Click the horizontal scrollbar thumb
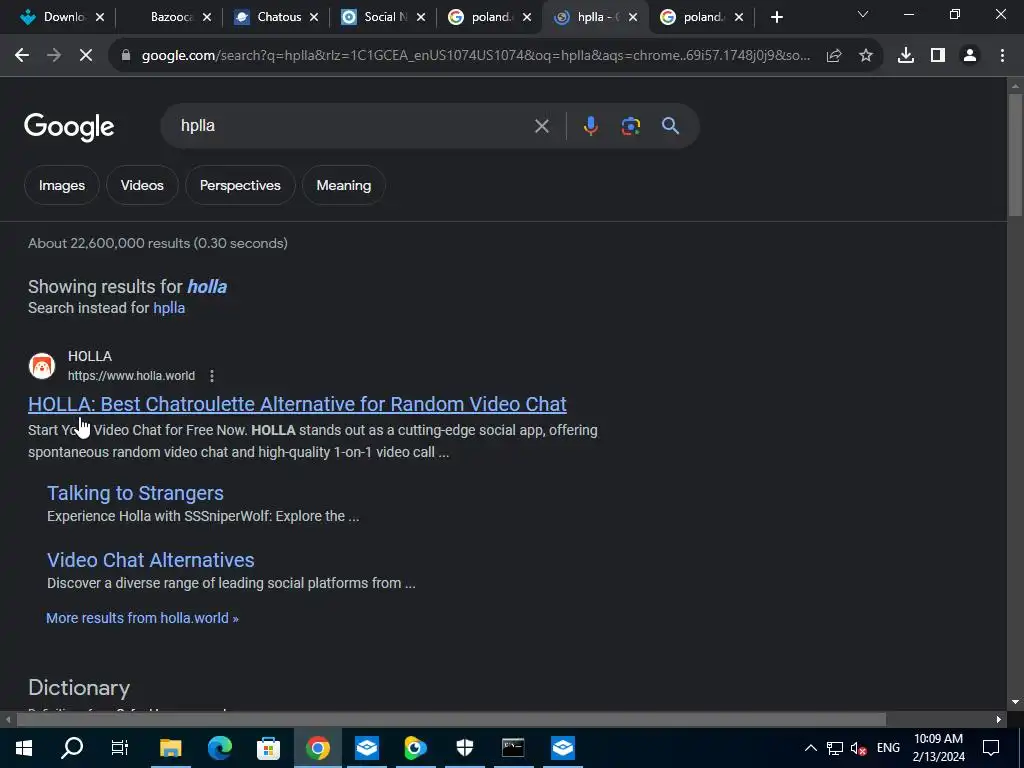The height and width of the screenshot is (768, 1024). (451, 719)
